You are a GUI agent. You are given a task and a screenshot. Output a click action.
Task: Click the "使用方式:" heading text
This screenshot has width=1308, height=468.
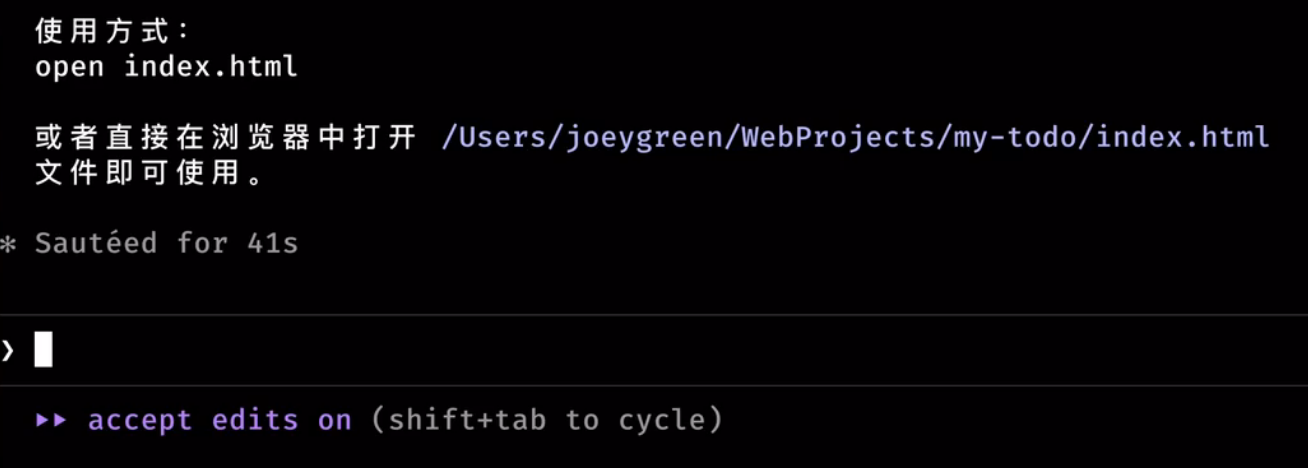111,32
